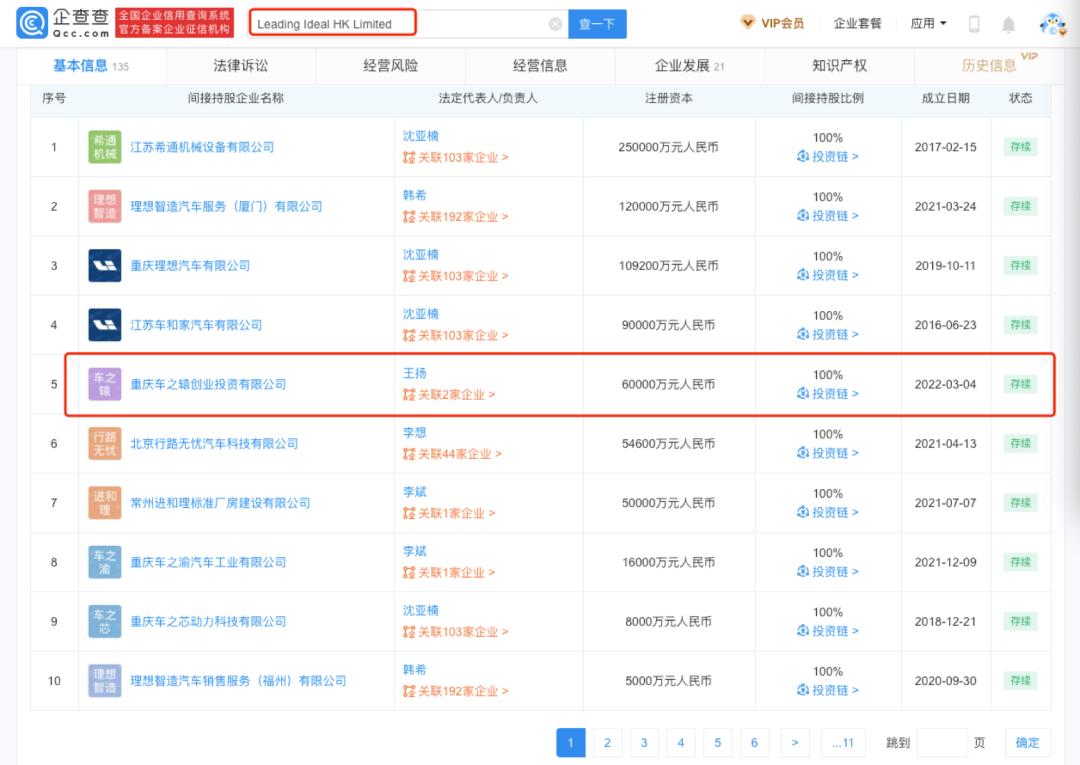Click the 江苏车和家汽车 company logo
This screenshot has height=765, width=1080.
105,324
